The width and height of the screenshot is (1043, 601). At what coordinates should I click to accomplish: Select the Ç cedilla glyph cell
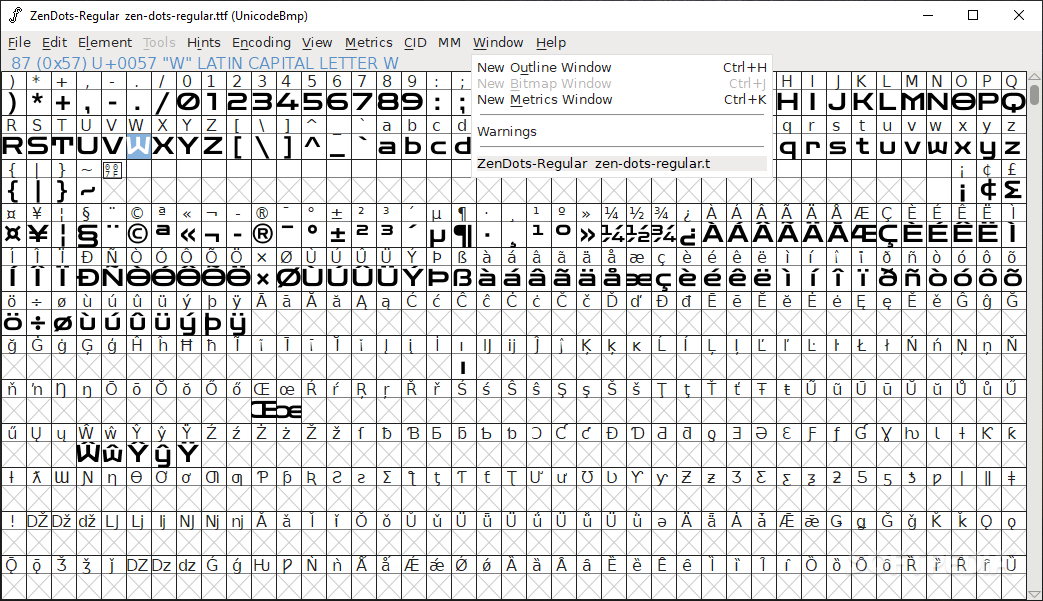[x=887, y=234]
